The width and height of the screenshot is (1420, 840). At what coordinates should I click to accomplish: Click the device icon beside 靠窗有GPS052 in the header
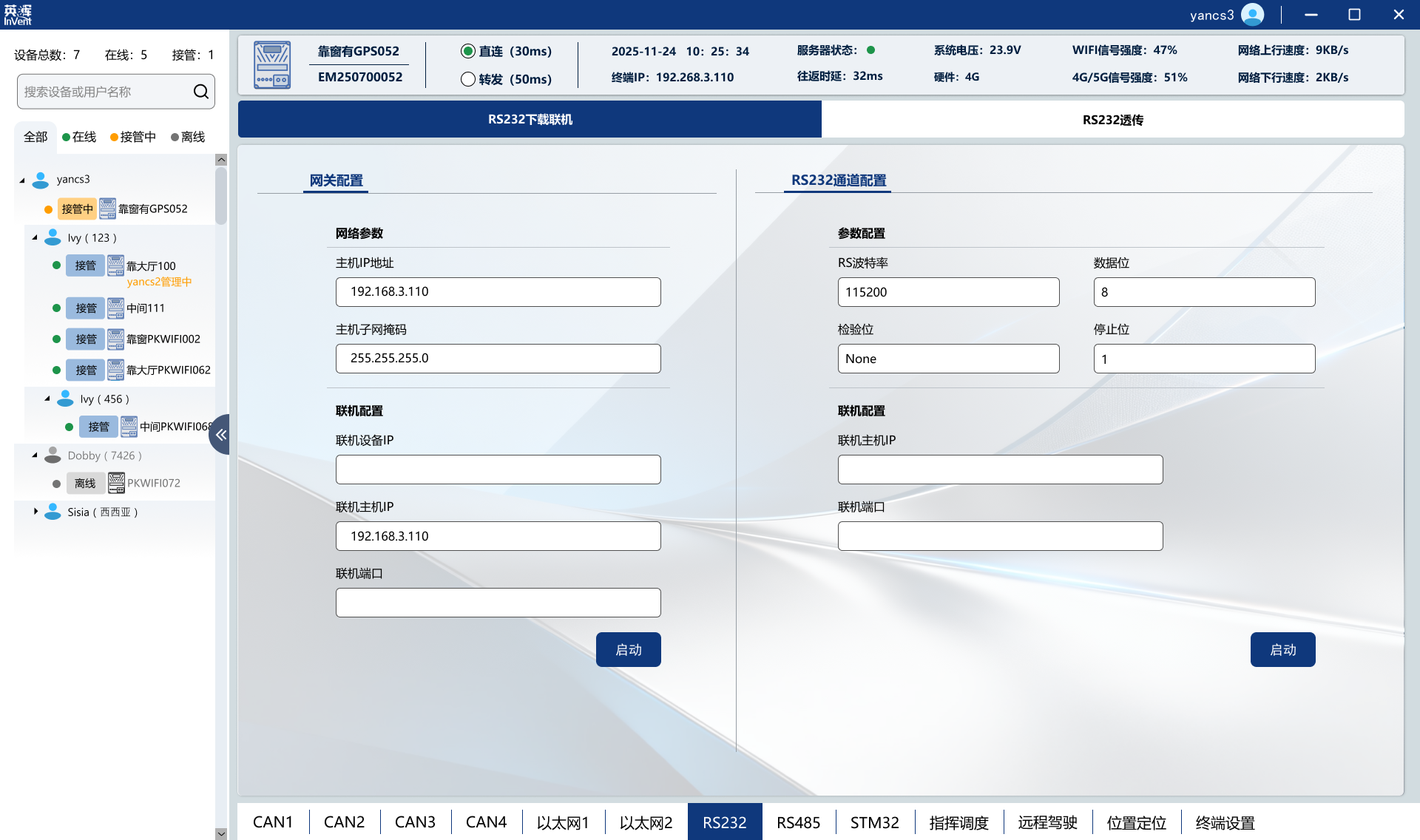(x=271, y=64)
